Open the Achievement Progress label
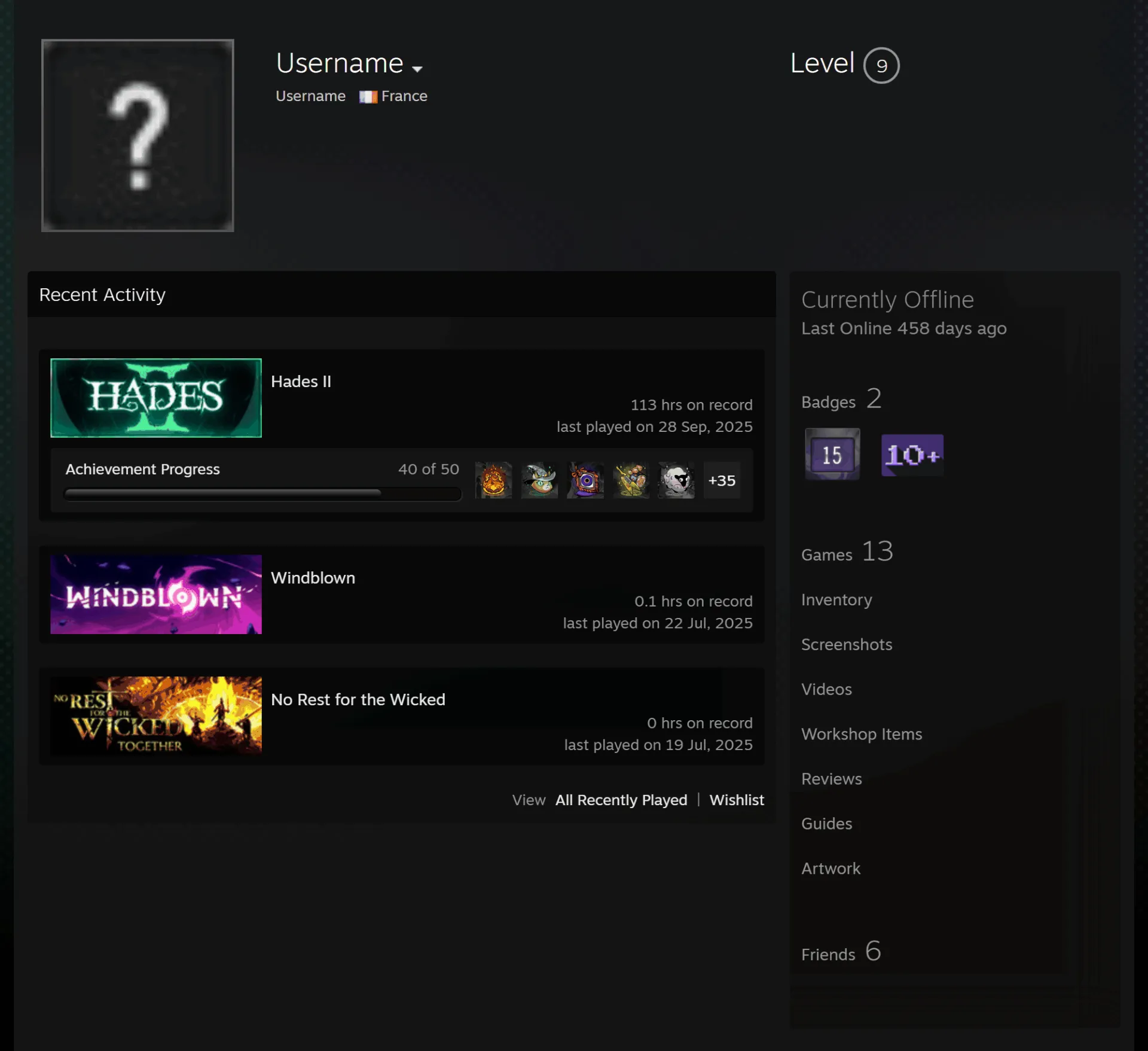Screen dimensions: 1148x1051 click(142, 469)
